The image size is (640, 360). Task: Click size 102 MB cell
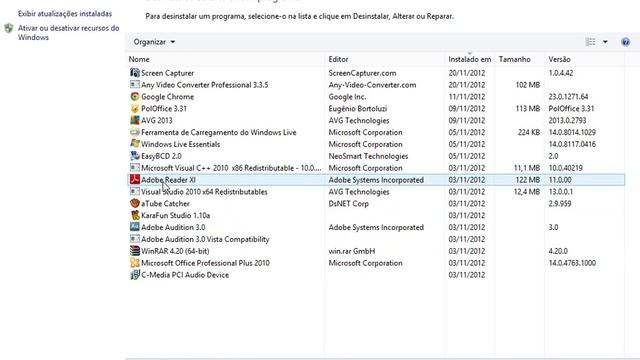tap(528, 85)
